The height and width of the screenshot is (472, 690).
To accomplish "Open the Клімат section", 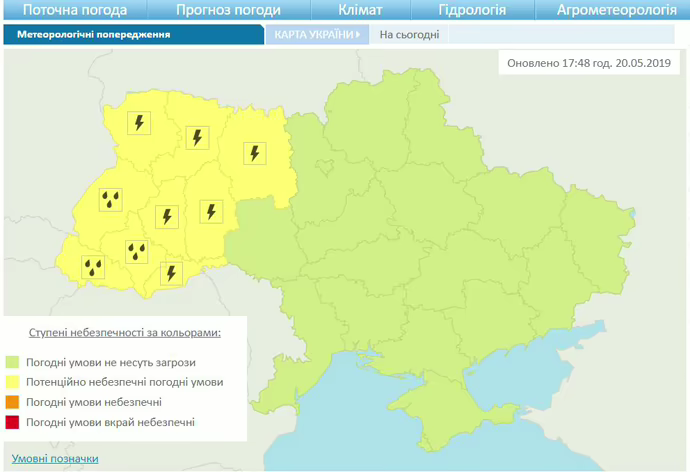I will [x=360, y=11].
